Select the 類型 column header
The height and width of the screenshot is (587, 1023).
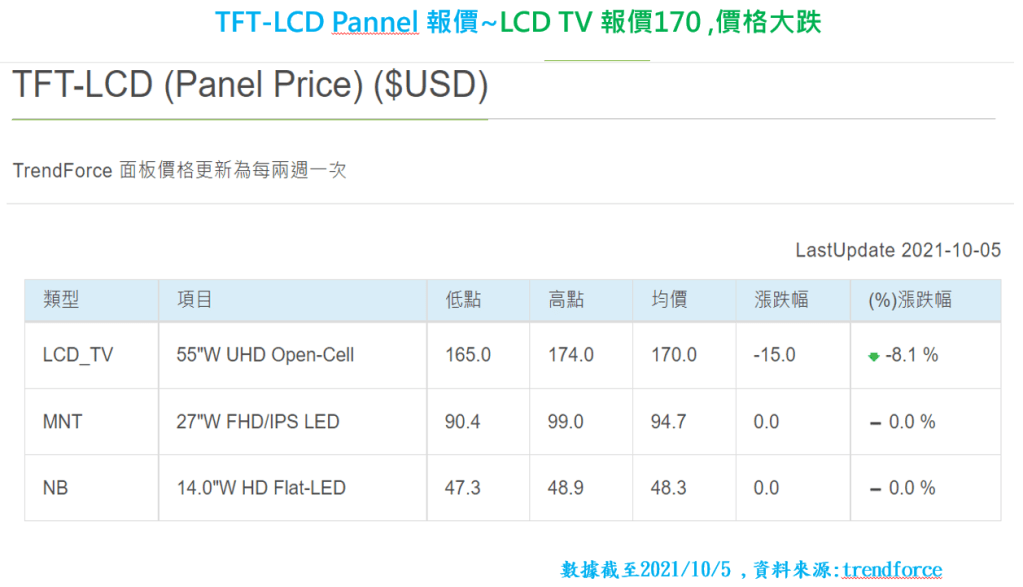61,300
